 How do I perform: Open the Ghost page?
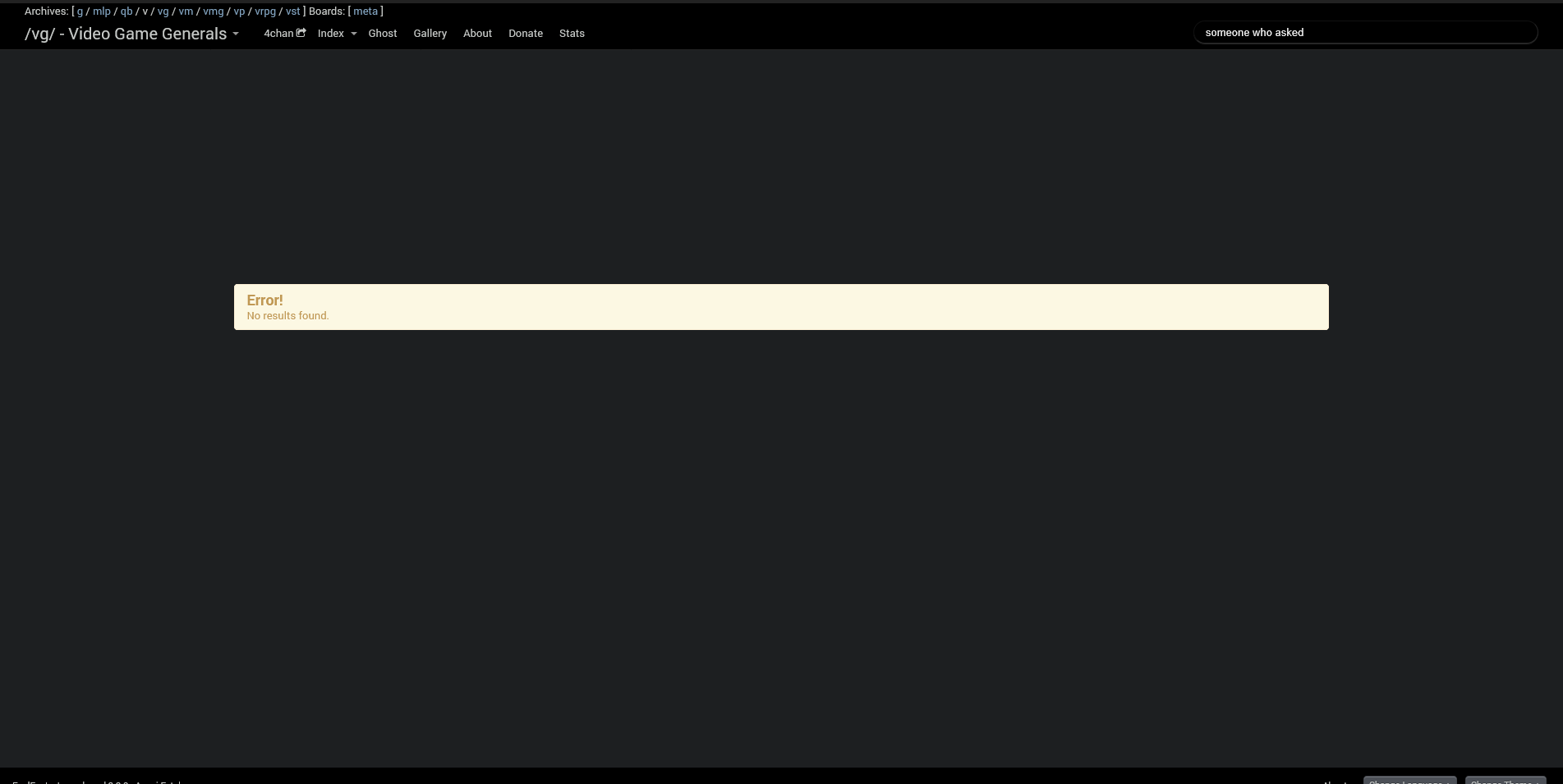[383, 34]
